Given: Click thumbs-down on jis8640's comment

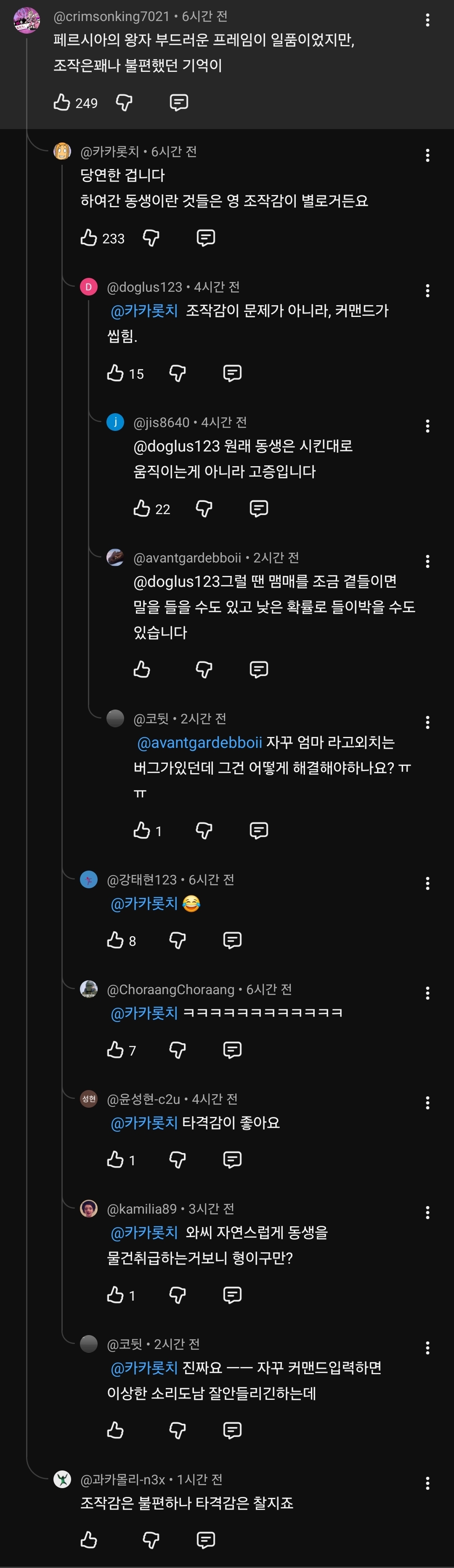Looking at the screenshot, I should point(204,508).
